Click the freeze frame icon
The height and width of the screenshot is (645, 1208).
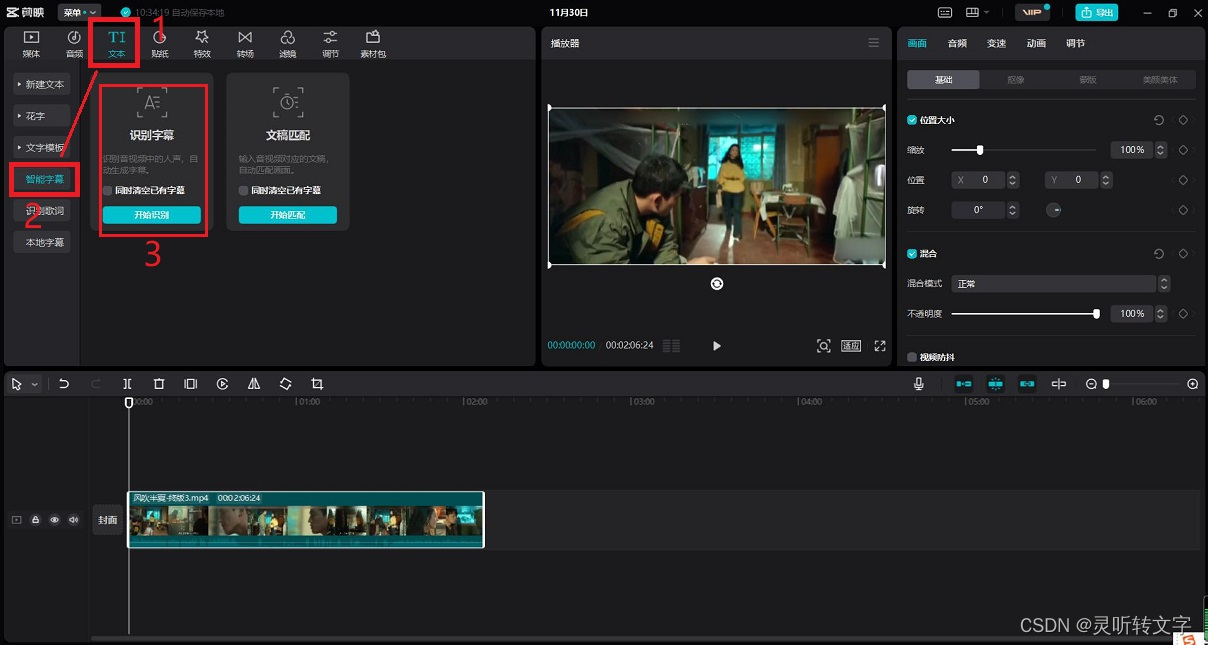(x=190, y=384)
